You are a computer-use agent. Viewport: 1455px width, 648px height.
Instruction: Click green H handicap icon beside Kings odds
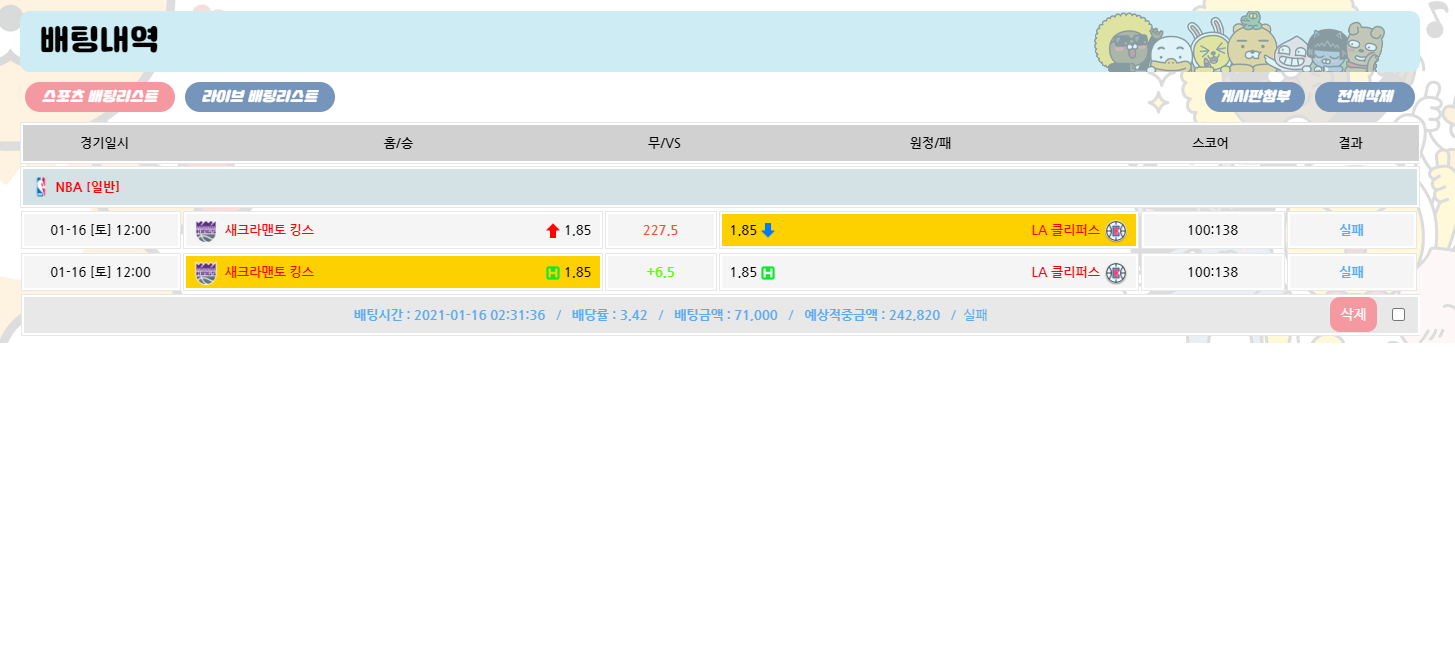(552, 273)
